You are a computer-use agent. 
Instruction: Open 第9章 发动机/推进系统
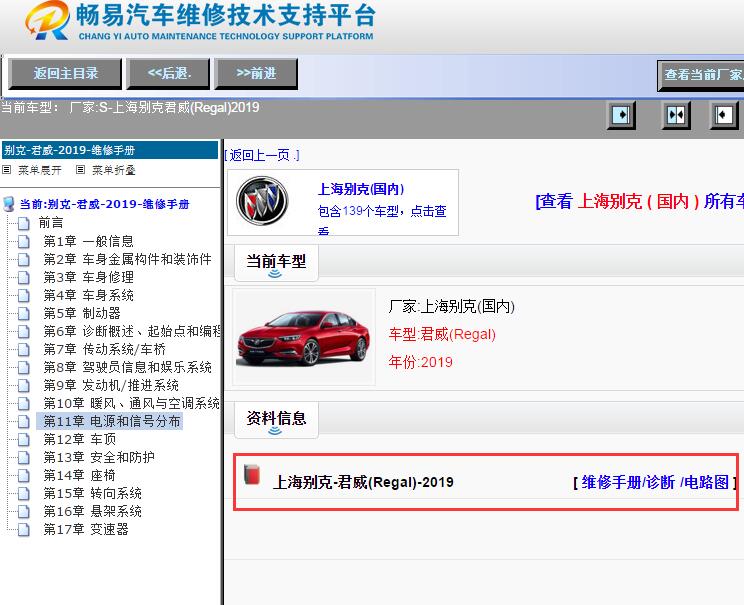[111, 385]
